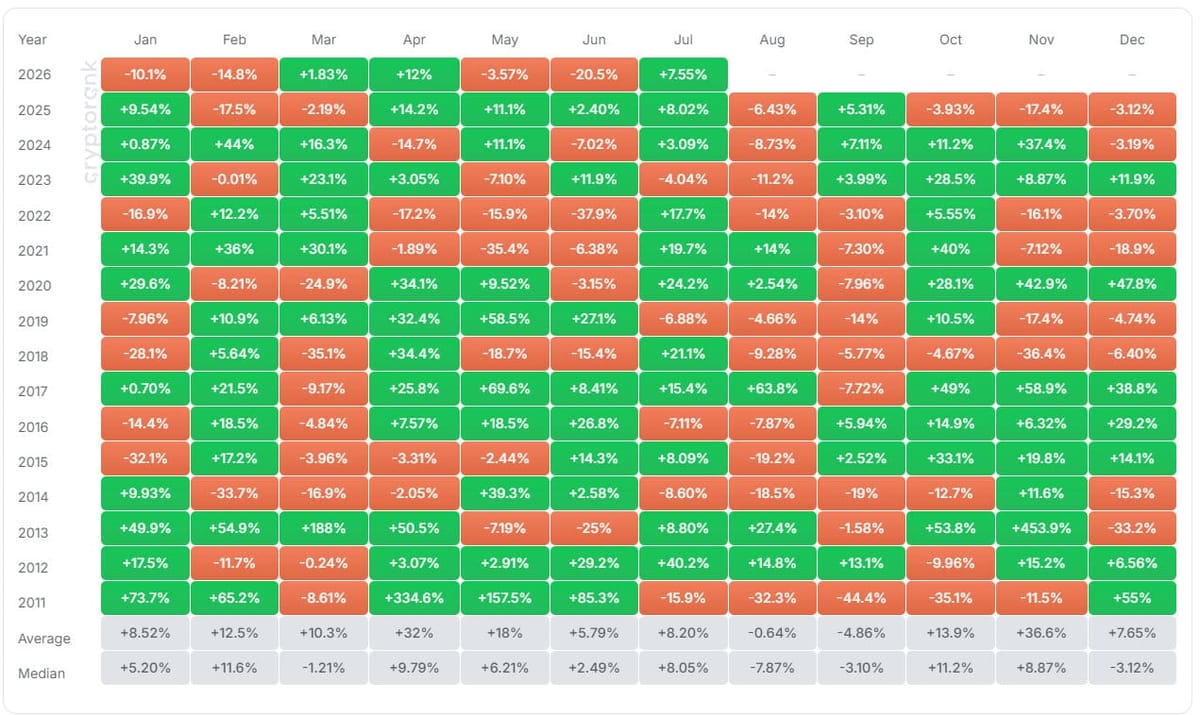This screenshot has height=715, width=1200.
Task: Select the June 2022 -37.9% cell
Action: coord(594,214)
